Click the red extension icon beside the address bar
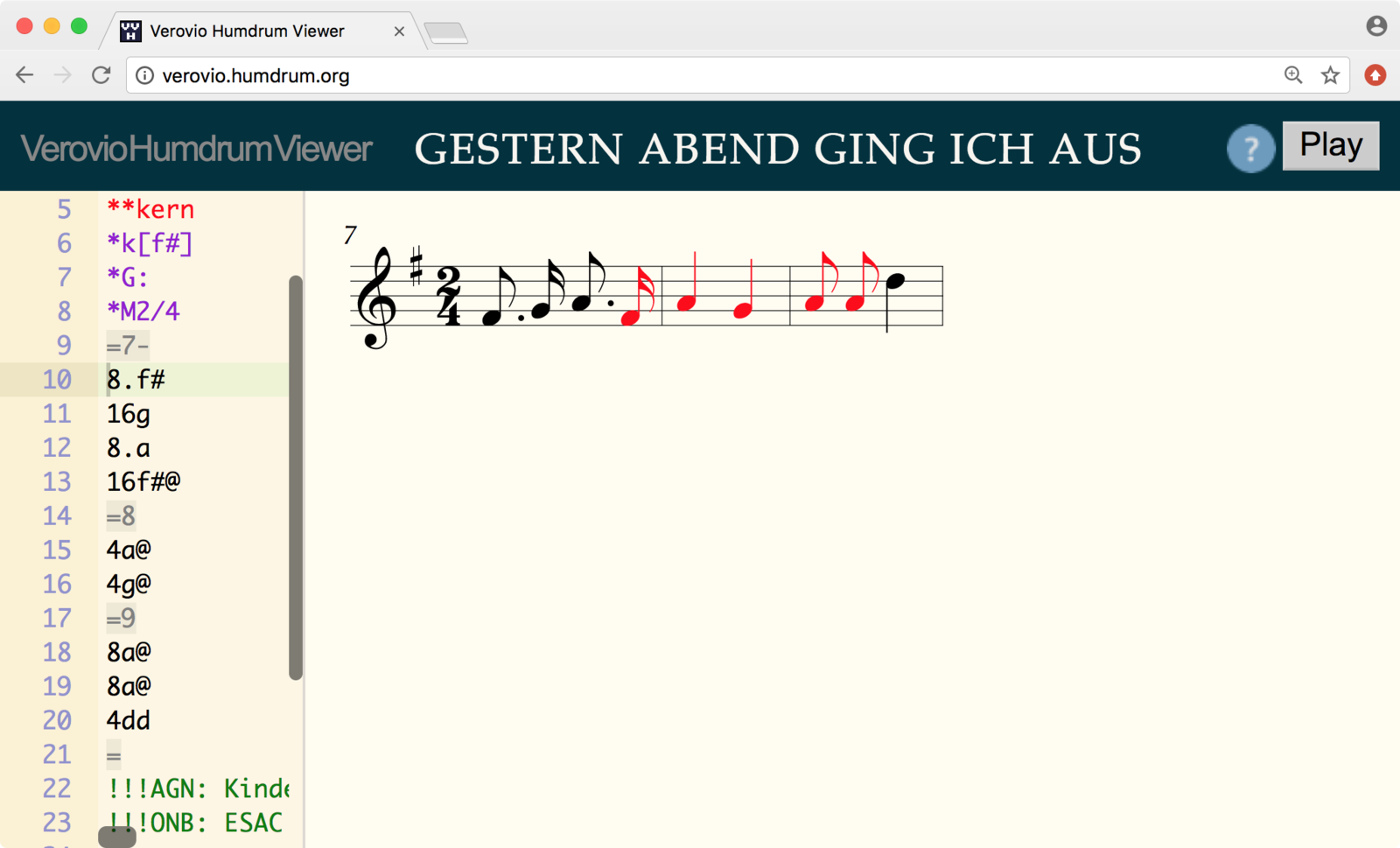Screen dimensions: 1400x848 click(1375, 75)
